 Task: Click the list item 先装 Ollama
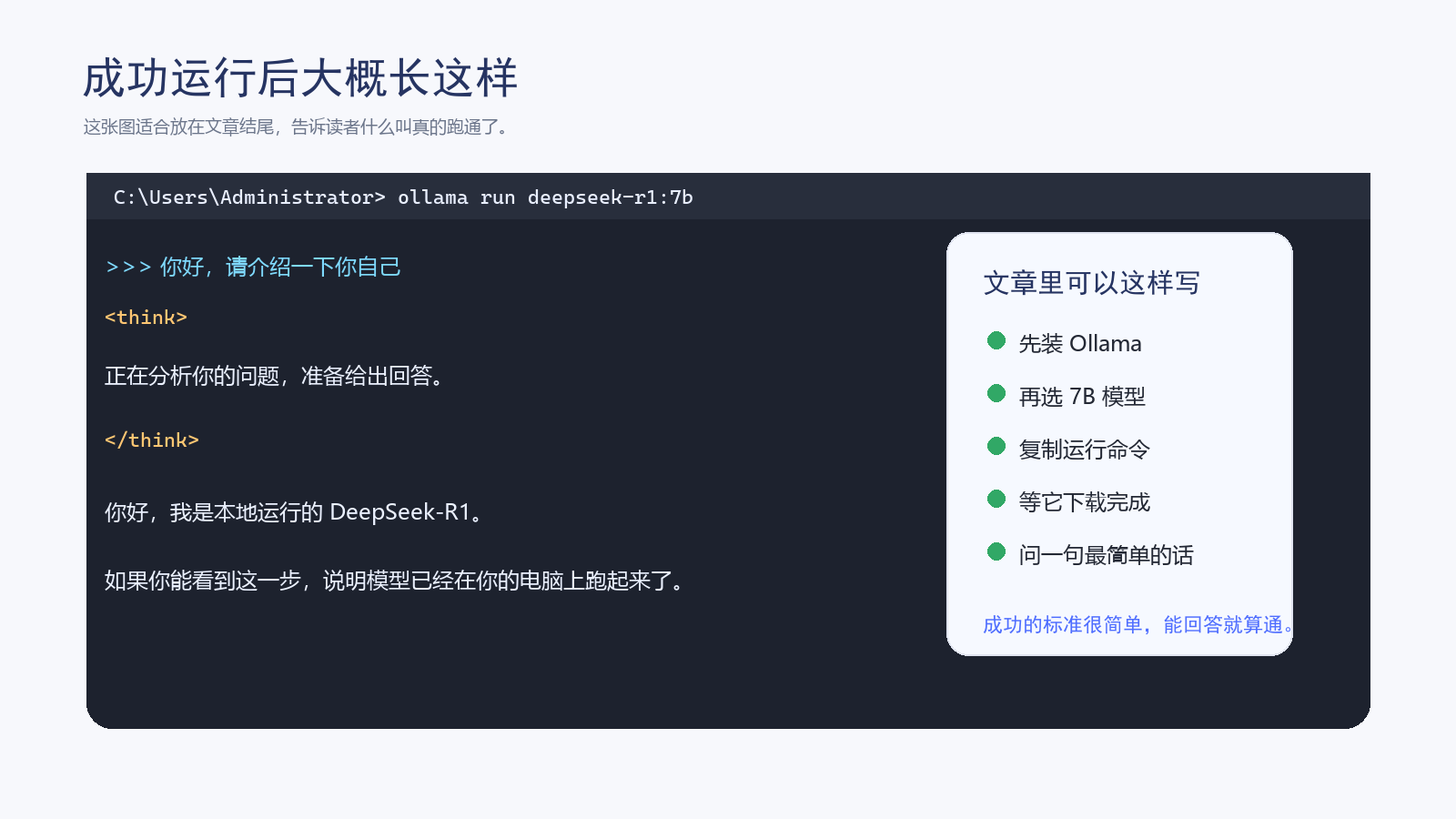pos(1080,344)
